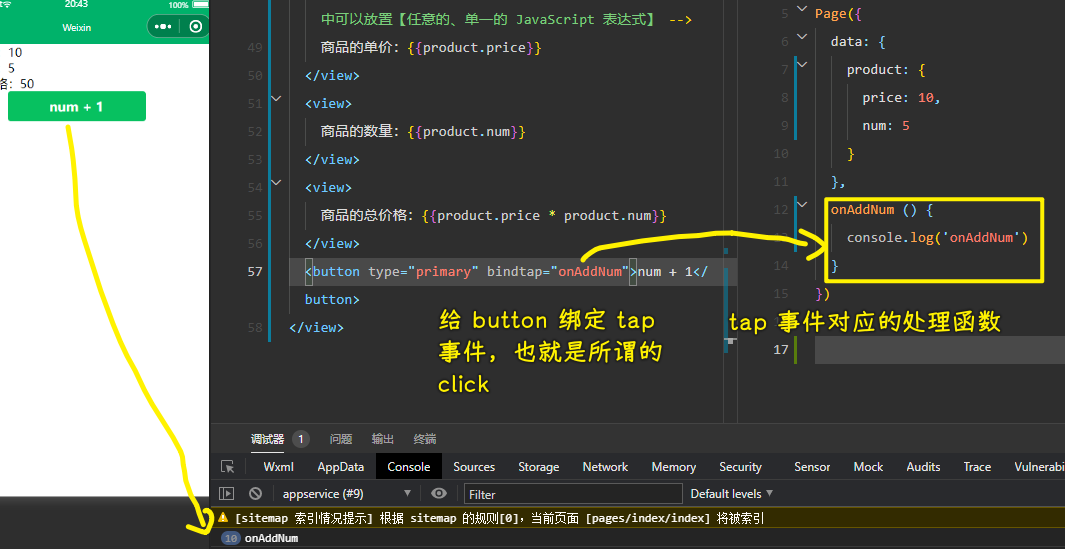1065x549 pixels.
Task: Fold the product: { block at line 7
Action: tap(802, 65)
